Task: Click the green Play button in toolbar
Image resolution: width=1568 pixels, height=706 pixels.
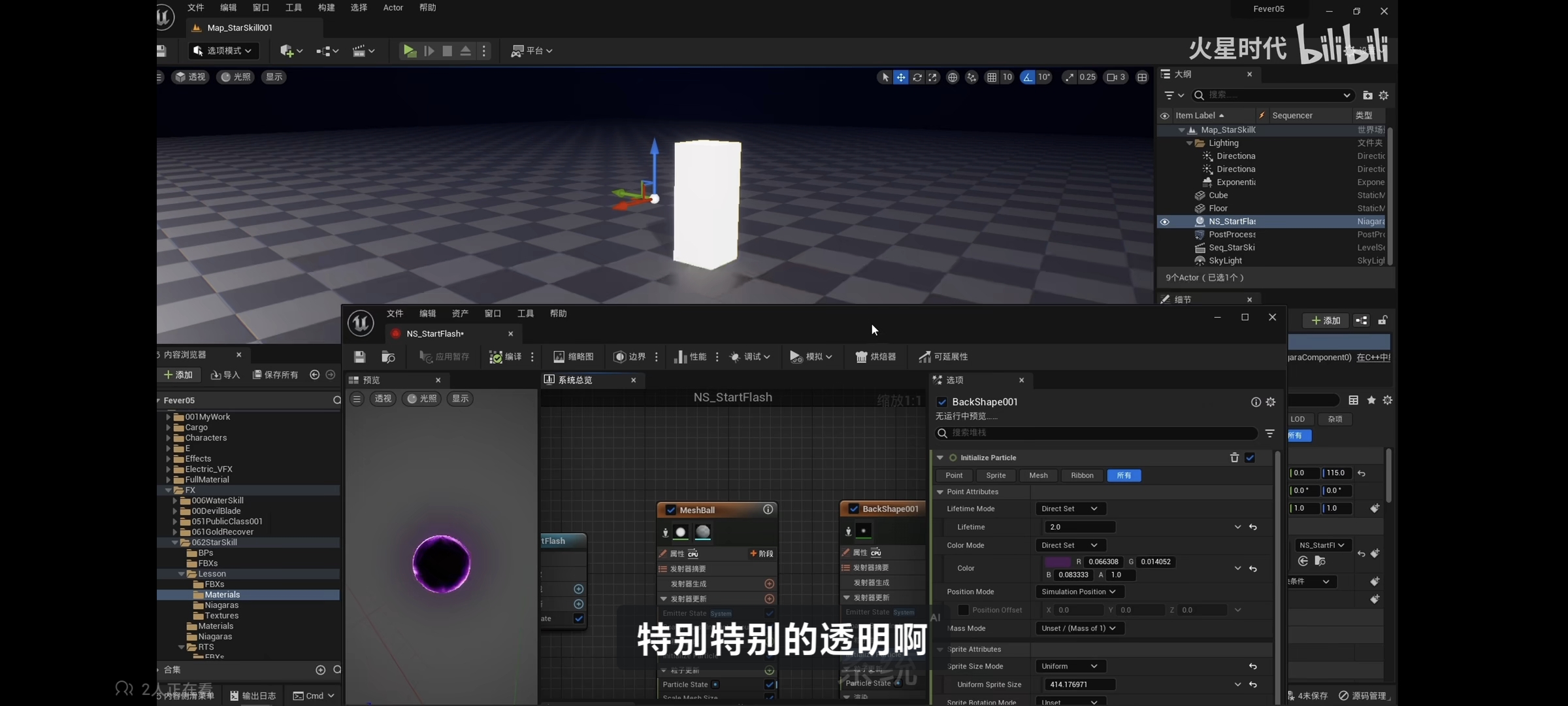Action: click(x=409, y=51)
